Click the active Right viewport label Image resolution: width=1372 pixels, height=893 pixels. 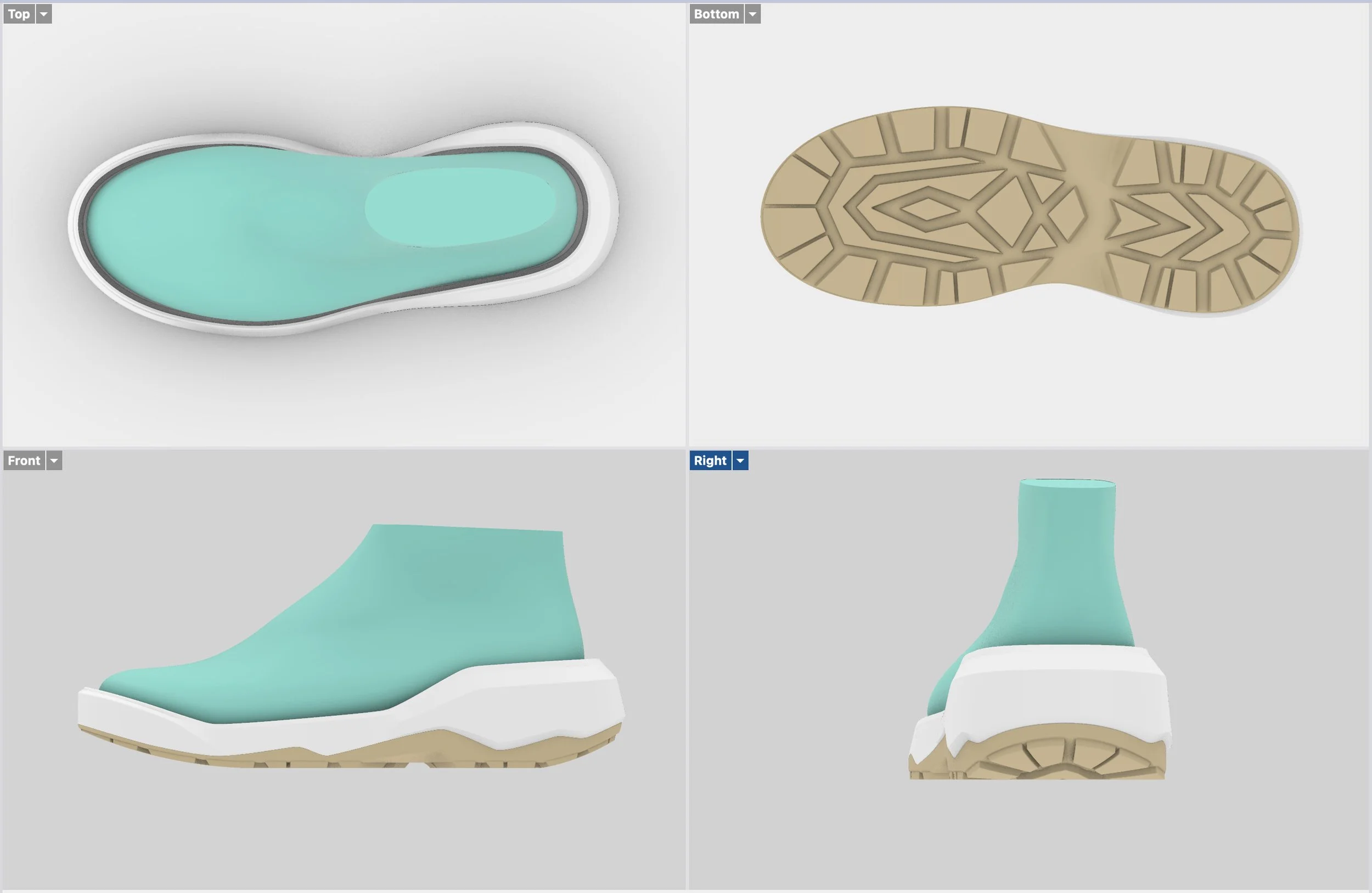tap(710, 460)
